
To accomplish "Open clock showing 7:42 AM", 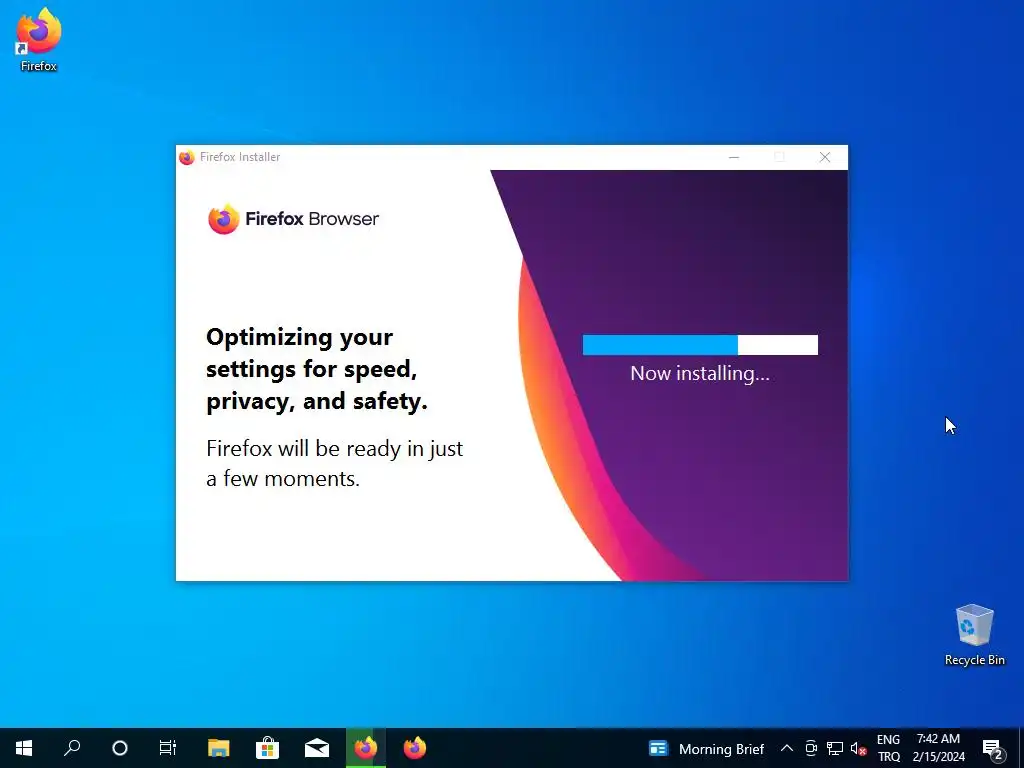I will (938, 748).
